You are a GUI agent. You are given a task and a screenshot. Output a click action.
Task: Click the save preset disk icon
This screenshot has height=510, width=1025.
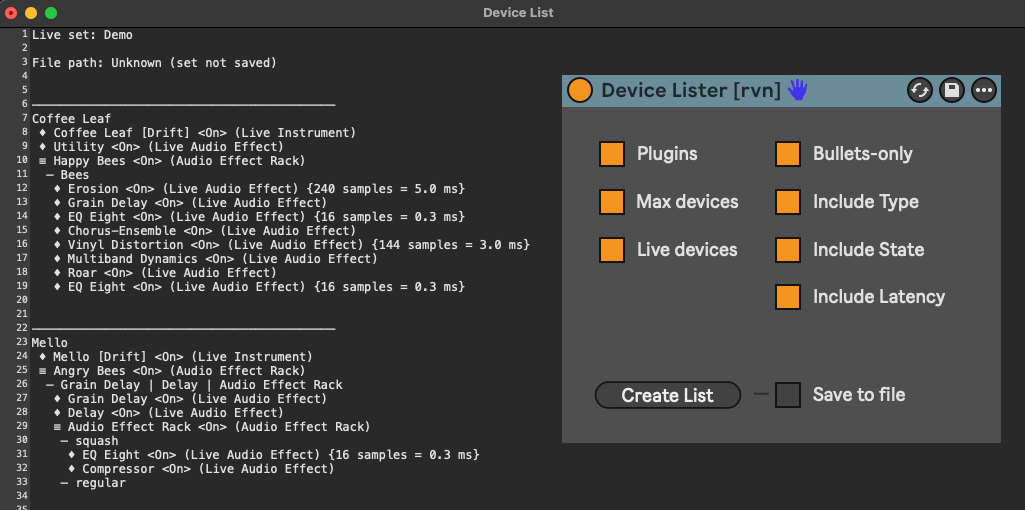coord(952,91)
